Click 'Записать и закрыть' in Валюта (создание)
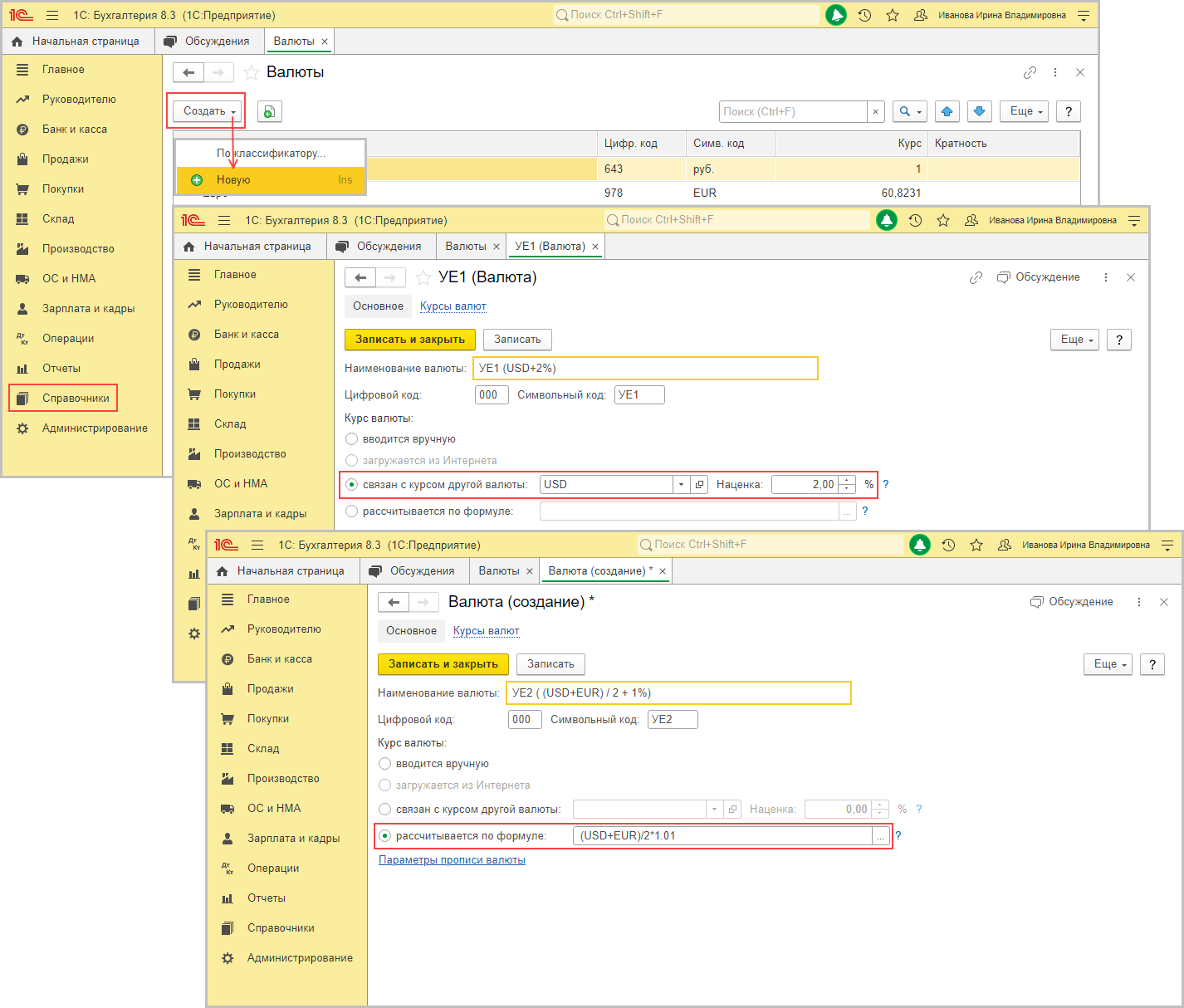1184x1008 pixels. click(x=443, y=664)
